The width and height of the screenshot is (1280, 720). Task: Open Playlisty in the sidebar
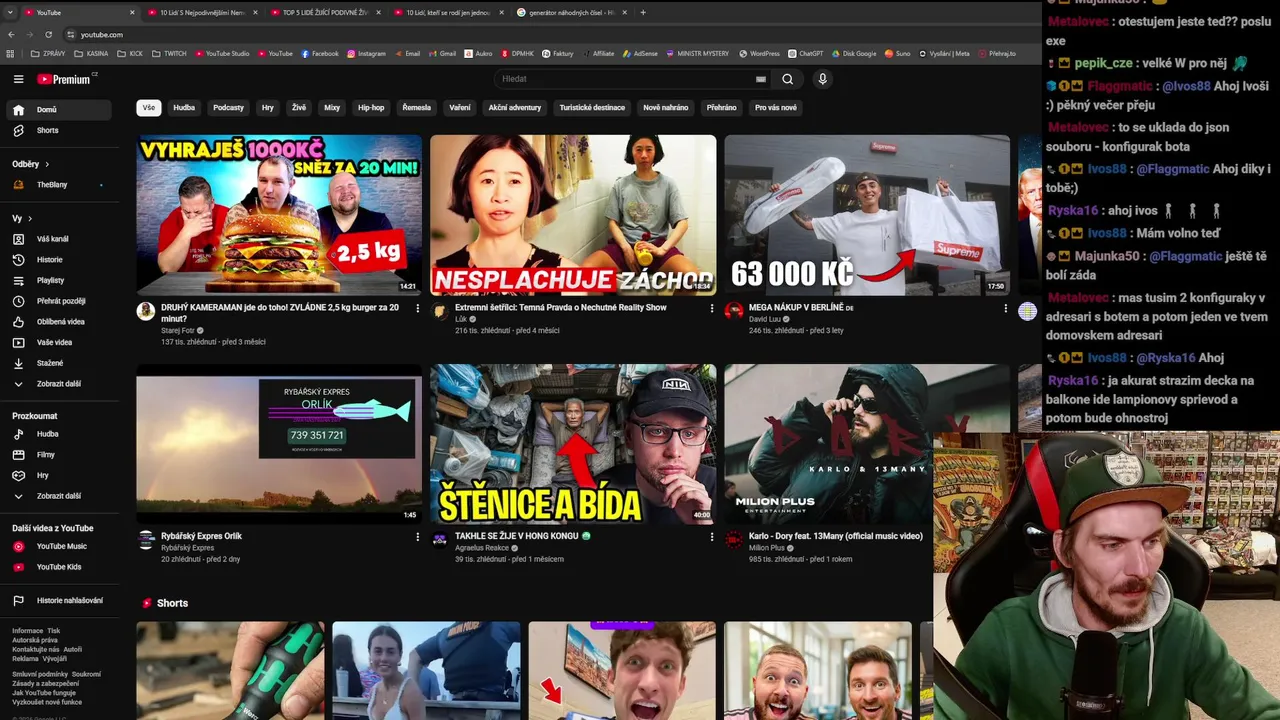click(x=60, y=280)
